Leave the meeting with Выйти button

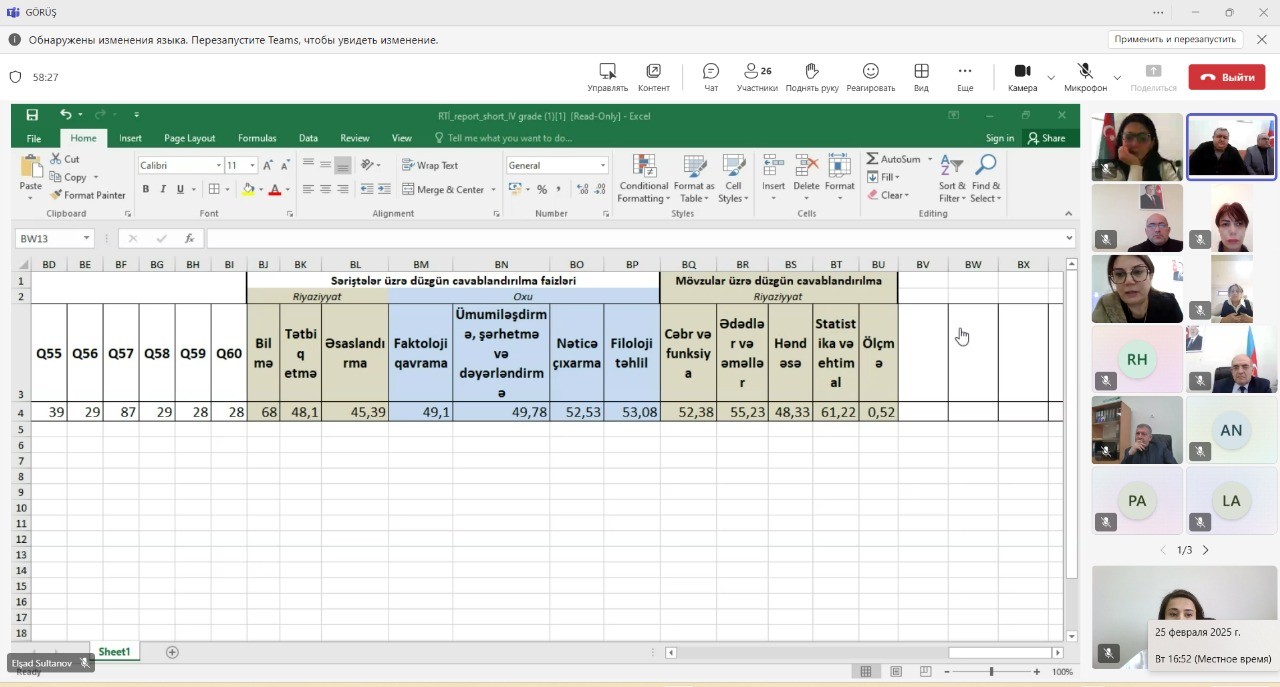[x=1226, y=77]
